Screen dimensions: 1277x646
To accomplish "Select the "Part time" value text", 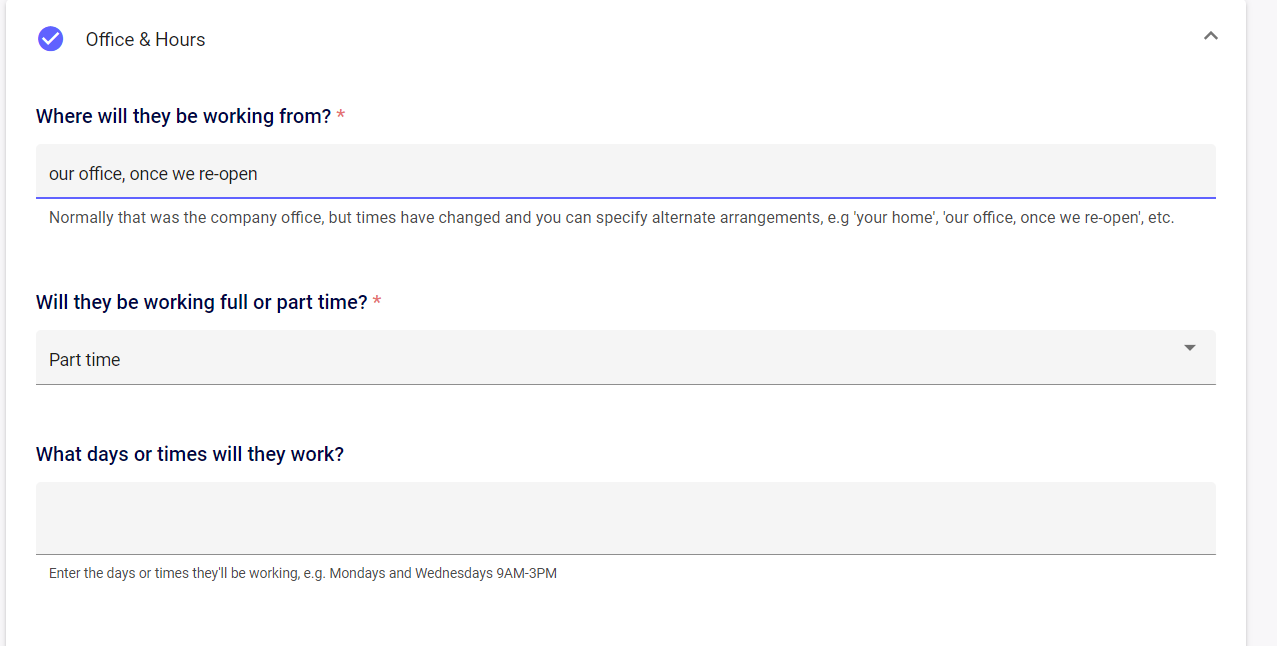I will pos(84,360).
